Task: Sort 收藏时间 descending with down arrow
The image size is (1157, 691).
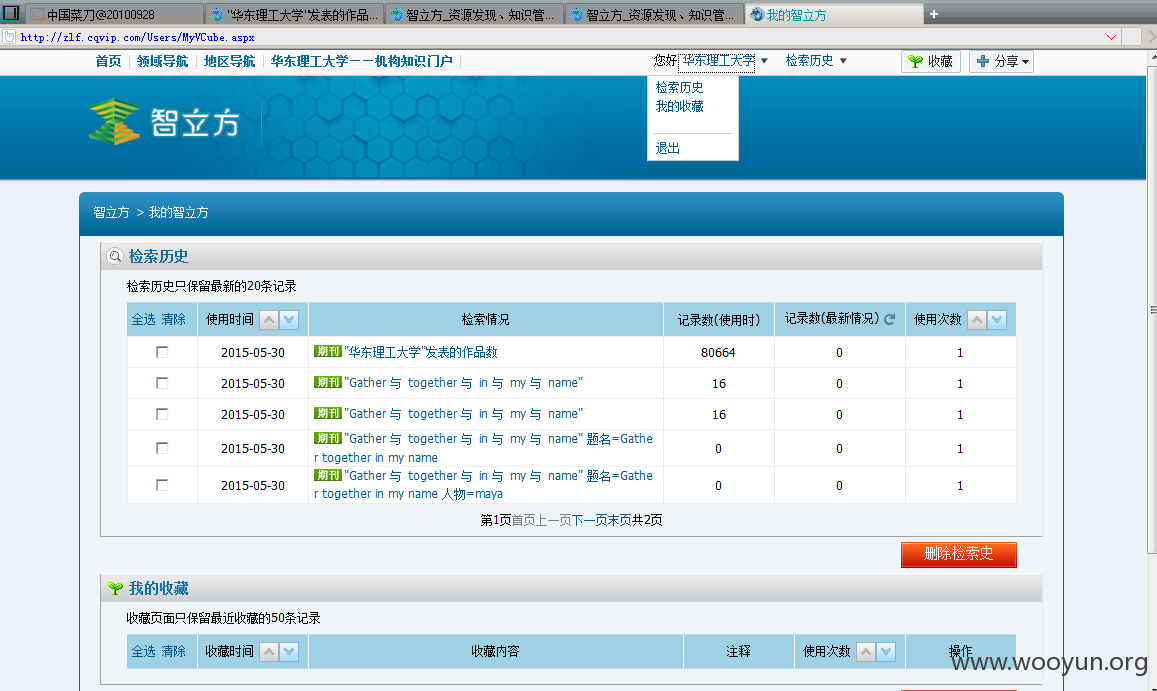Action: (x=289, y=652)
